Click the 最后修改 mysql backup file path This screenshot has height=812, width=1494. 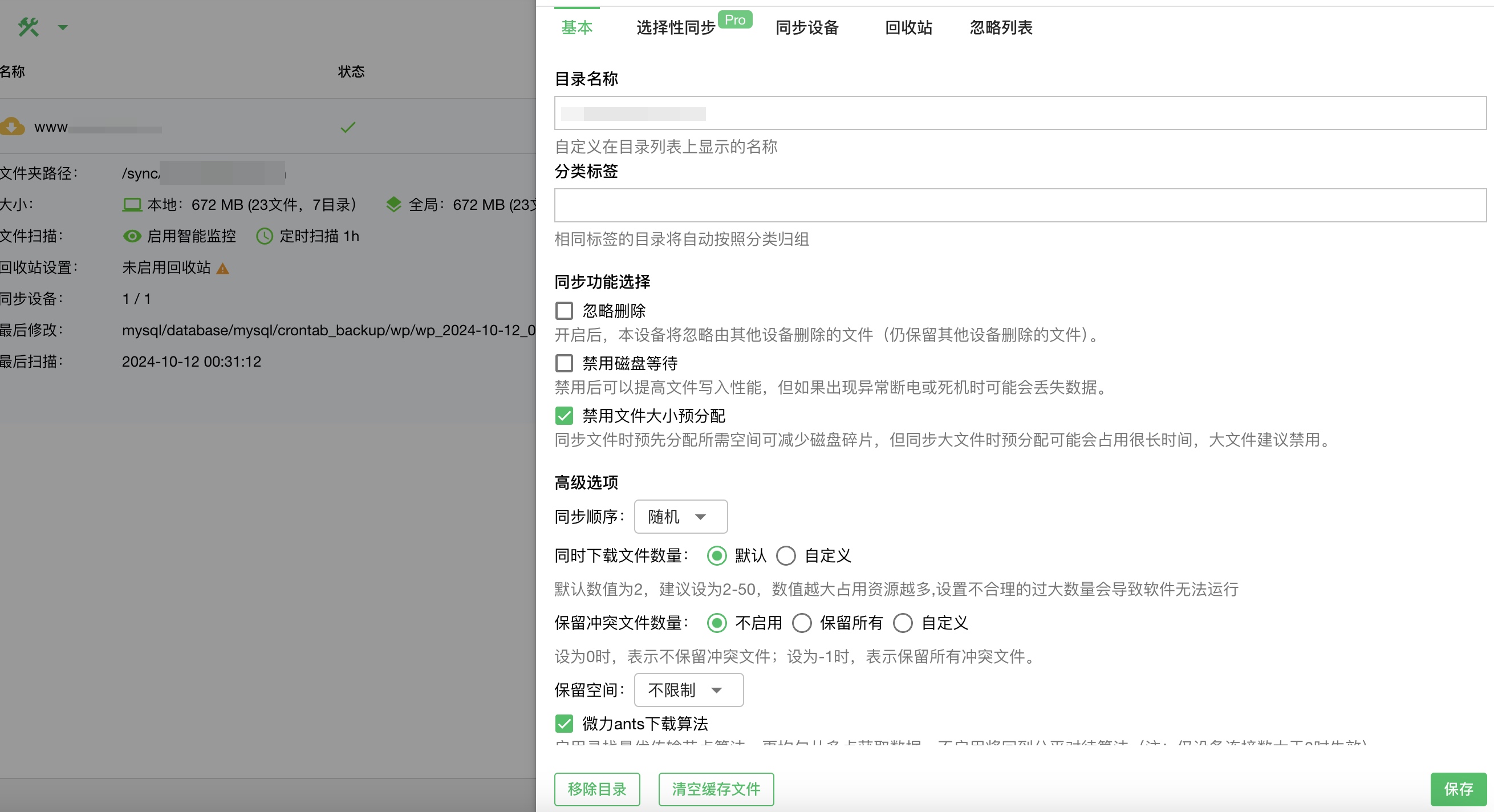pos(329,330)
